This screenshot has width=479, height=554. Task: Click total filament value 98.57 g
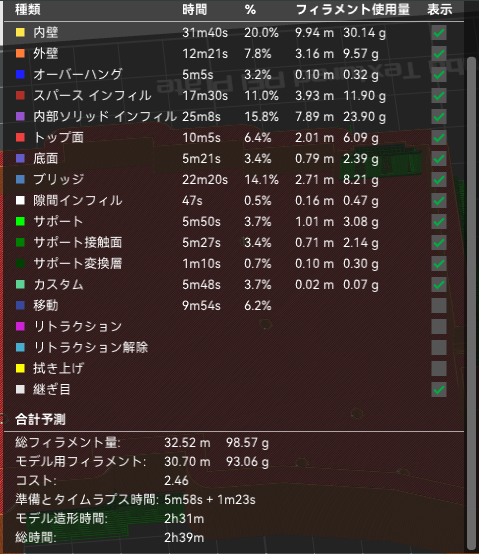point(247,442)
